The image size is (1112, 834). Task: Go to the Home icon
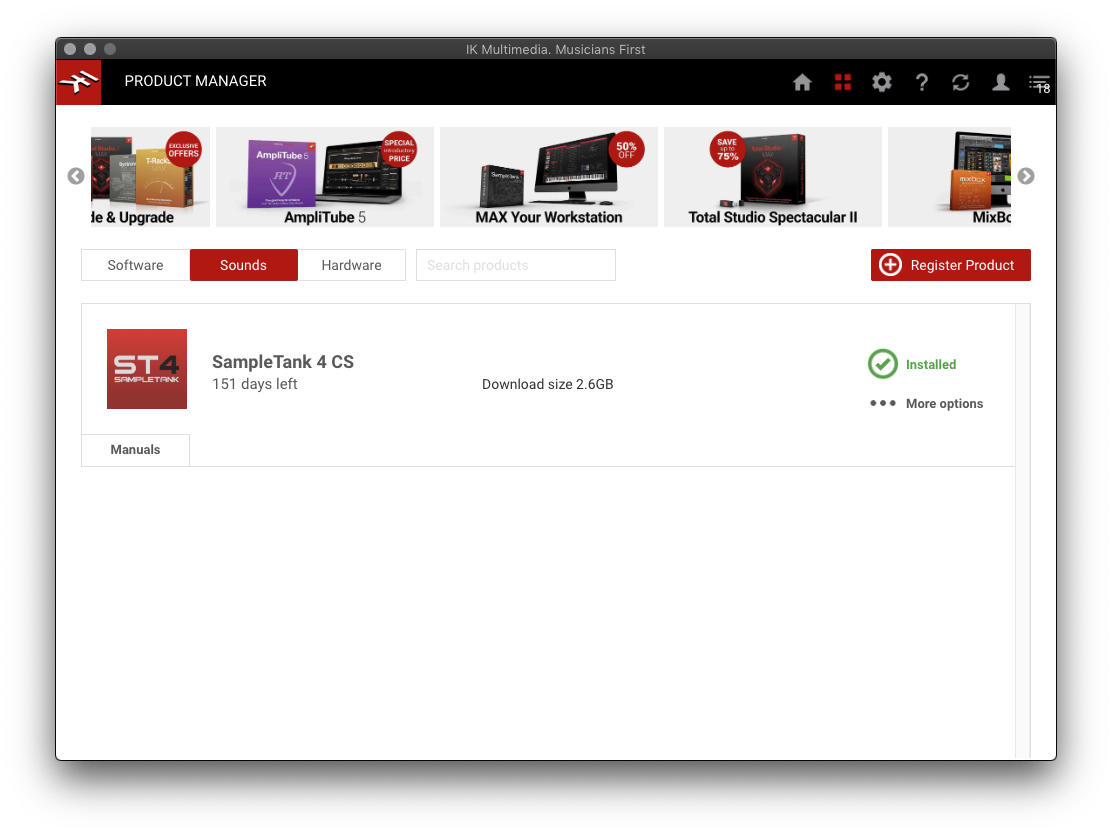point(802,82)
